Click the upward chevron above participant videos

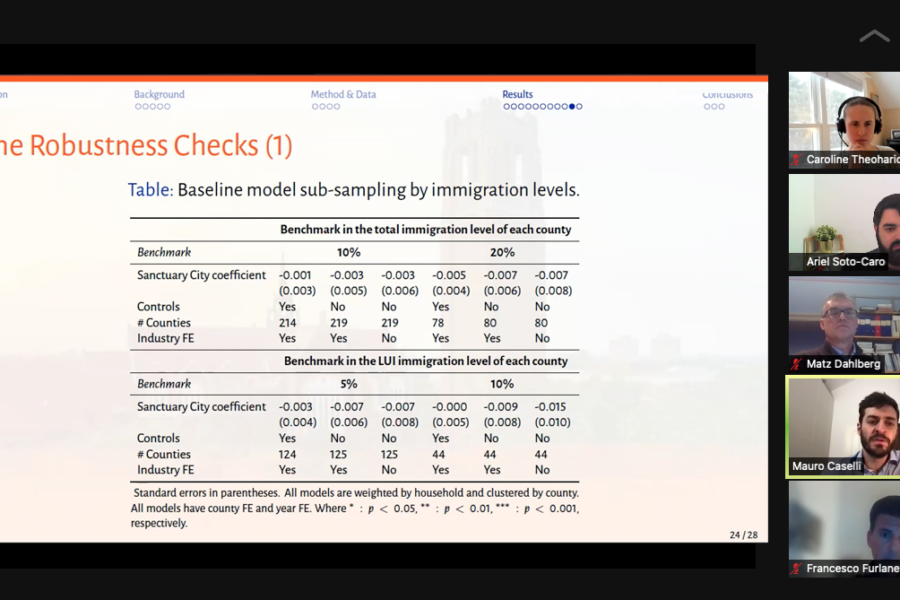[874, 37]
